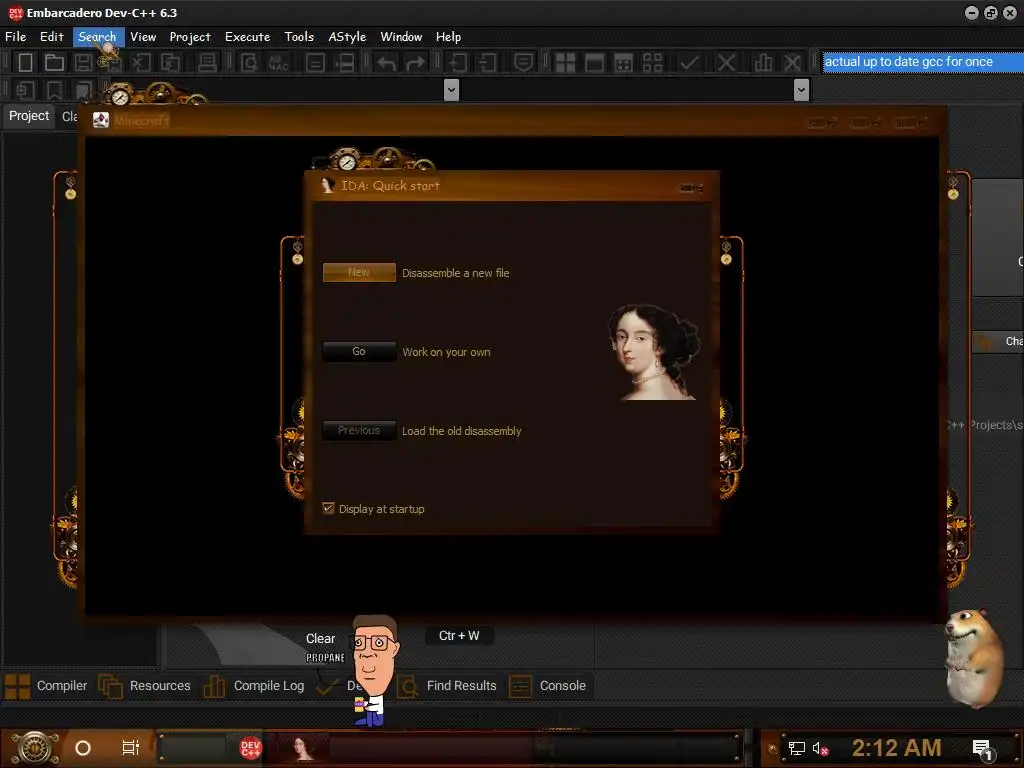
Task: Click the Dev-C++ taskbar icon
Action: click(x=251, y=748)
